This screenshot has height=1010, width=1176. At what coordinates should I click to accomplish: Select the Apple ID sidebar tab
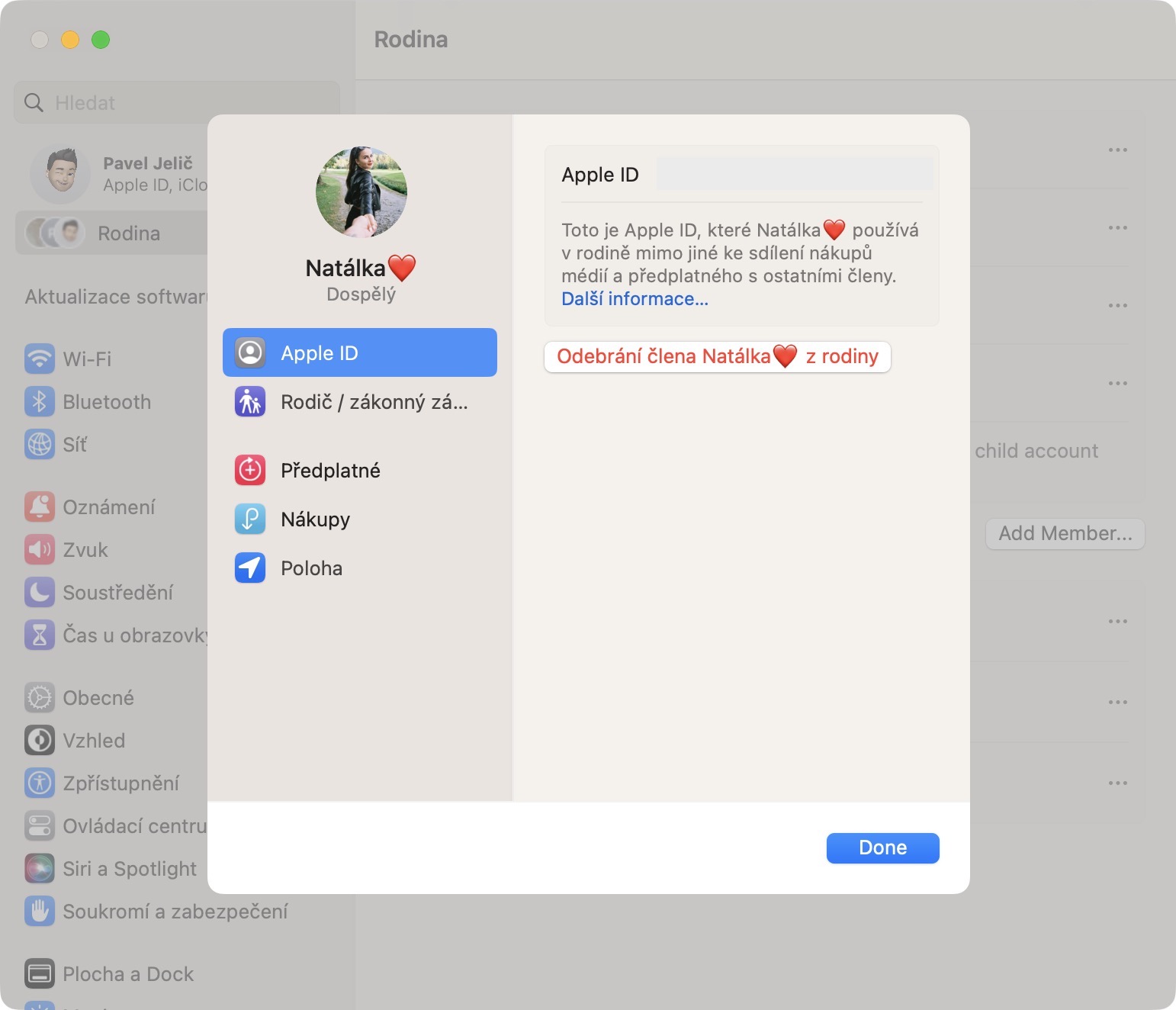(x=359, y=352)
